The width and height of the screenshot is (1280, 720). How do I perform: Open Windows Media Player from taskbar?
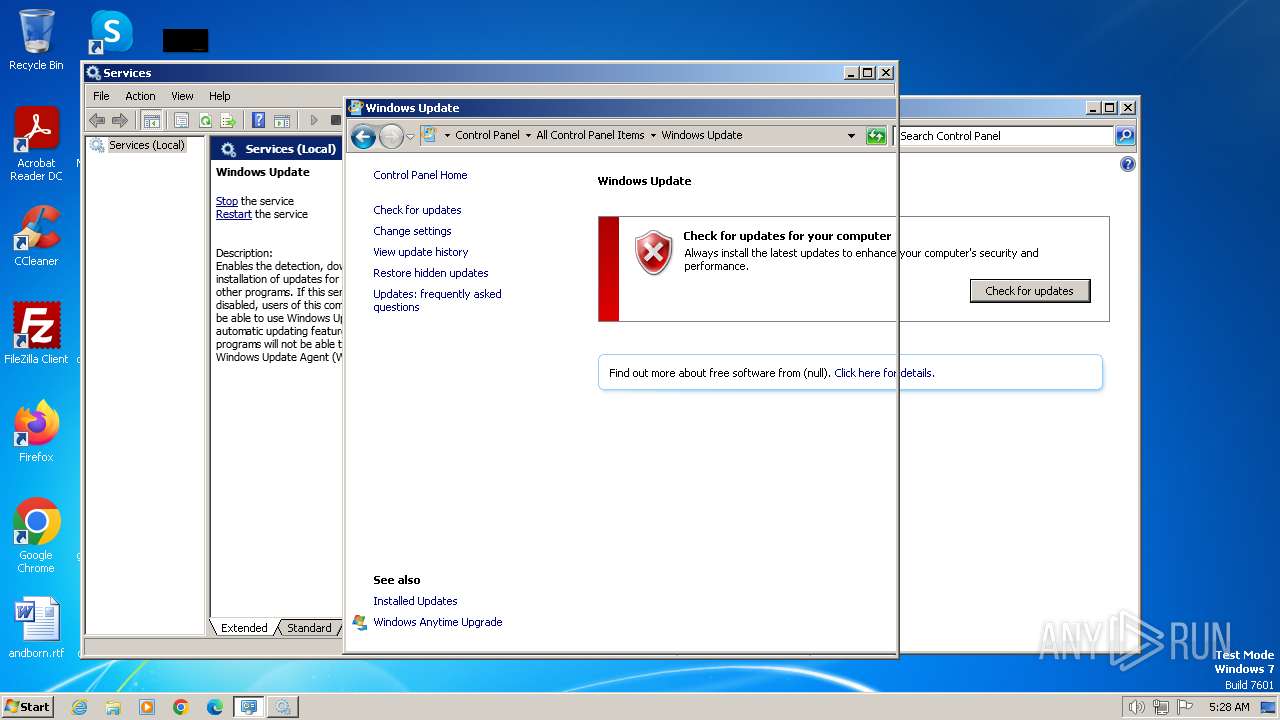pyautogui.click(x=147, y=707)
